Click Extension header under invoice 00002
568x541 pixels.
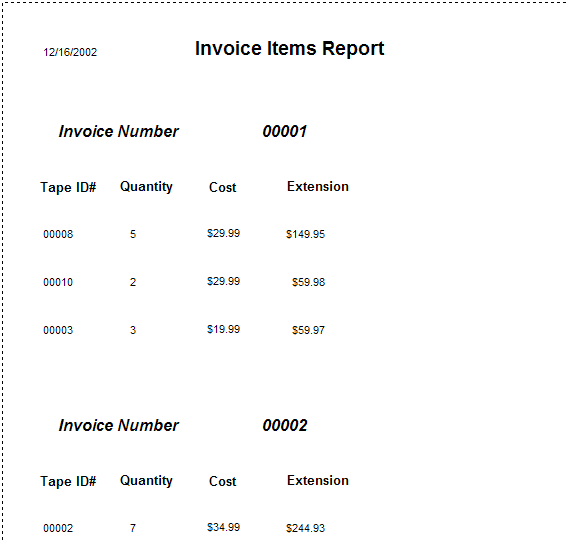click(318, 480)
